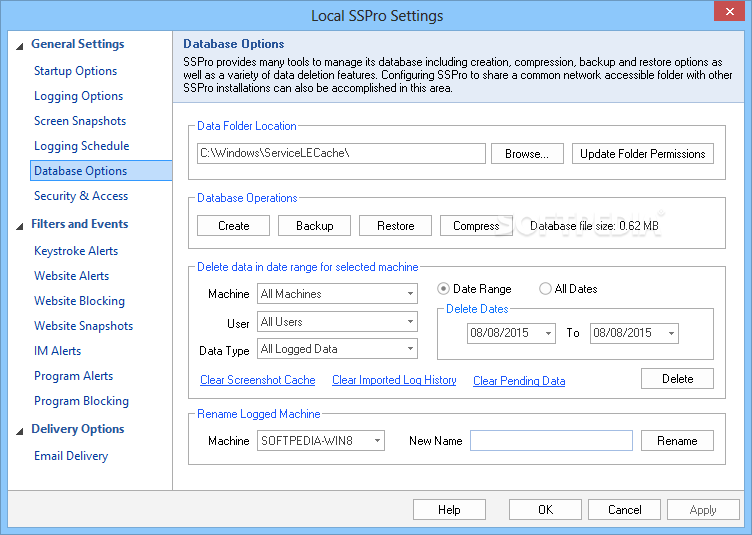
Task: Open Website Snapshots settings
Action: [x=83, y=326]
